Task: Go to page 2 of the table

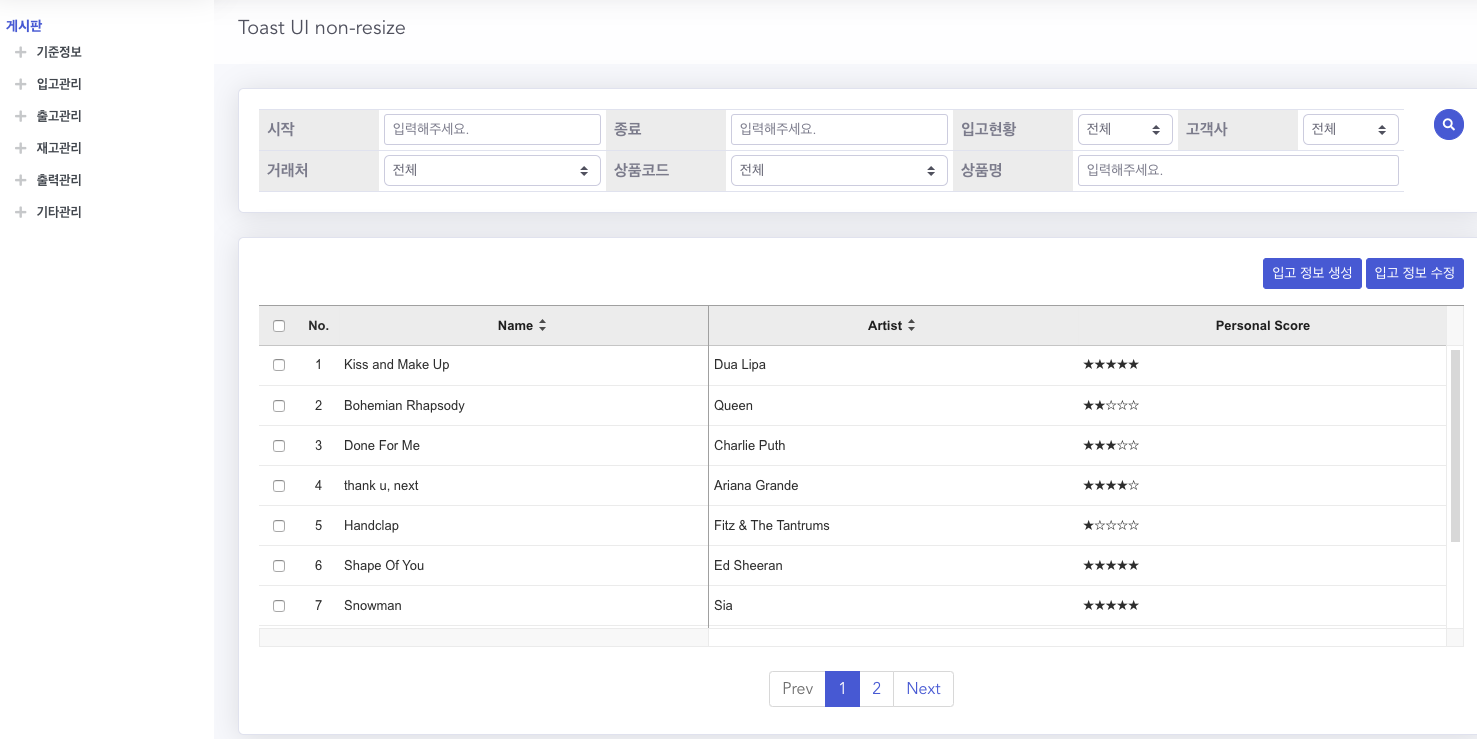Action: (876, 688)
